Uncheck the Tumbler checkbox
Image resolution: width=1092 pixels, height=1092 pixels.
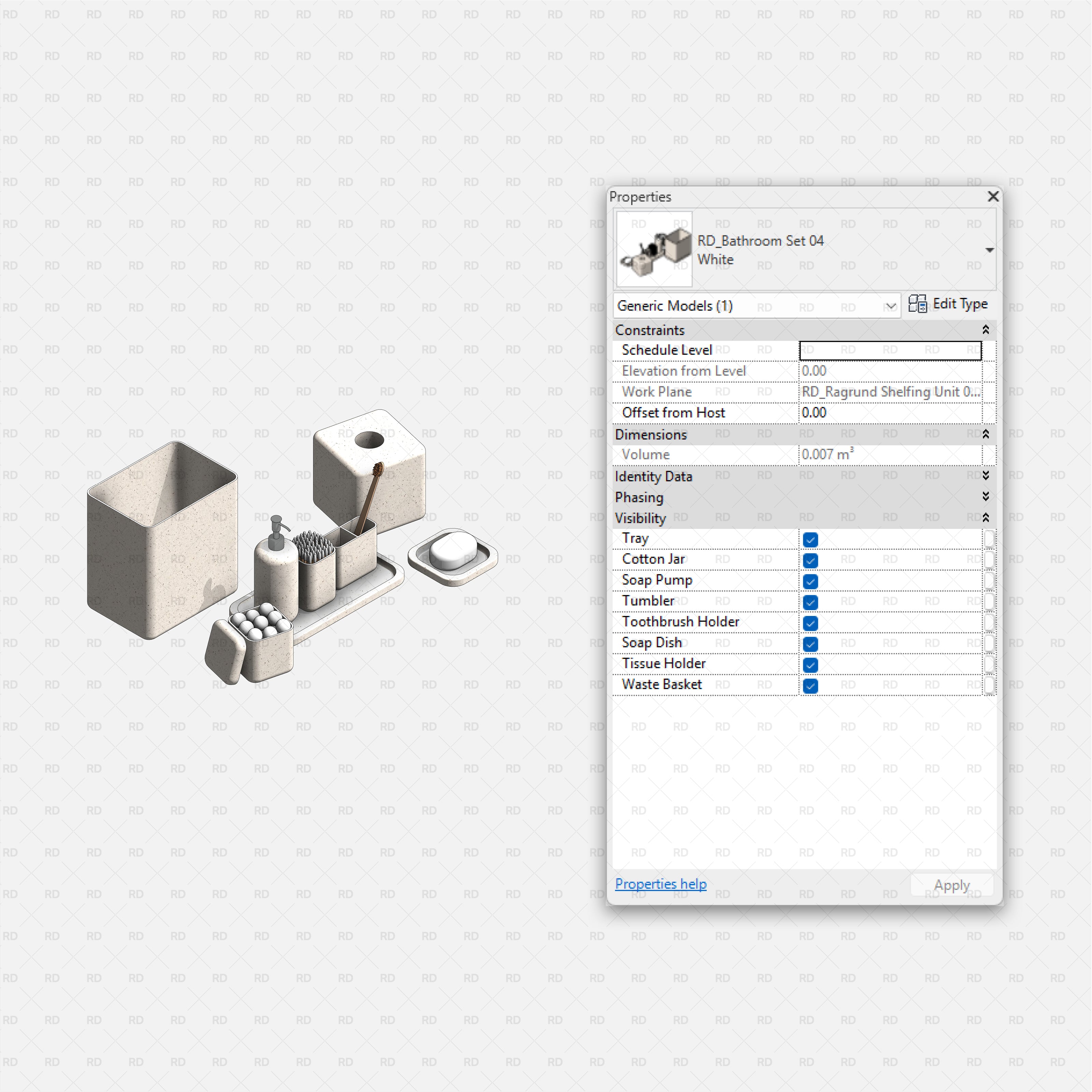810,603
